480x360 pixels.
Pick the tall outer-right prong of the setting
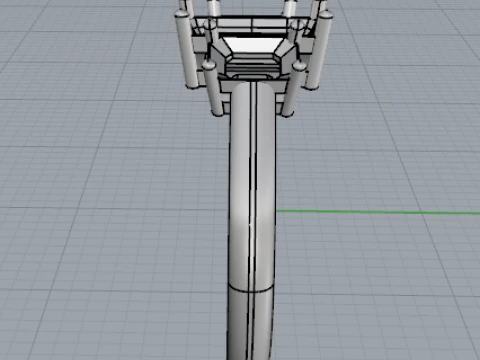(319, 50)
